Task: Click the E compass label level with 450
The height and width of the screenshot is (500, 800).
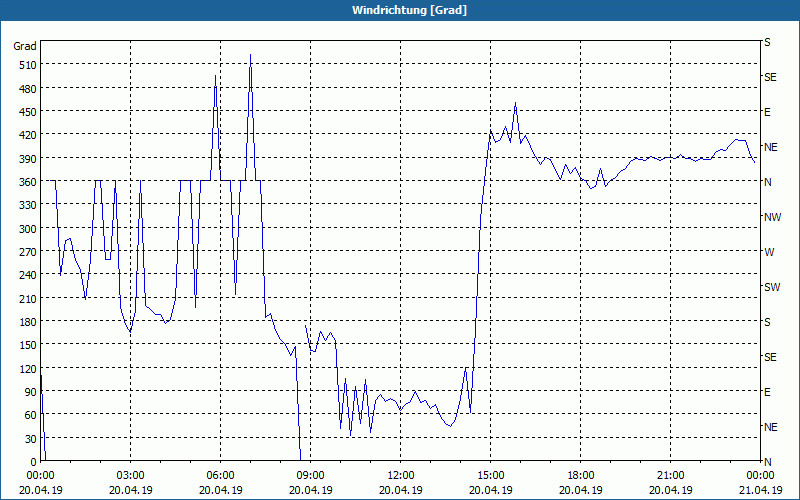Action: coord(767,112)
